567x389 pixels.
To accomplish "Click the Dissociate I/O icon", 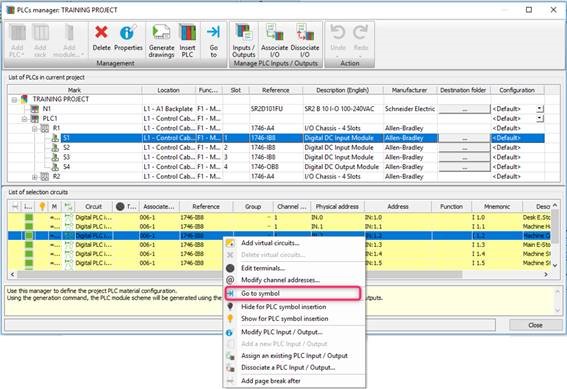I will [x=304, y=33].
